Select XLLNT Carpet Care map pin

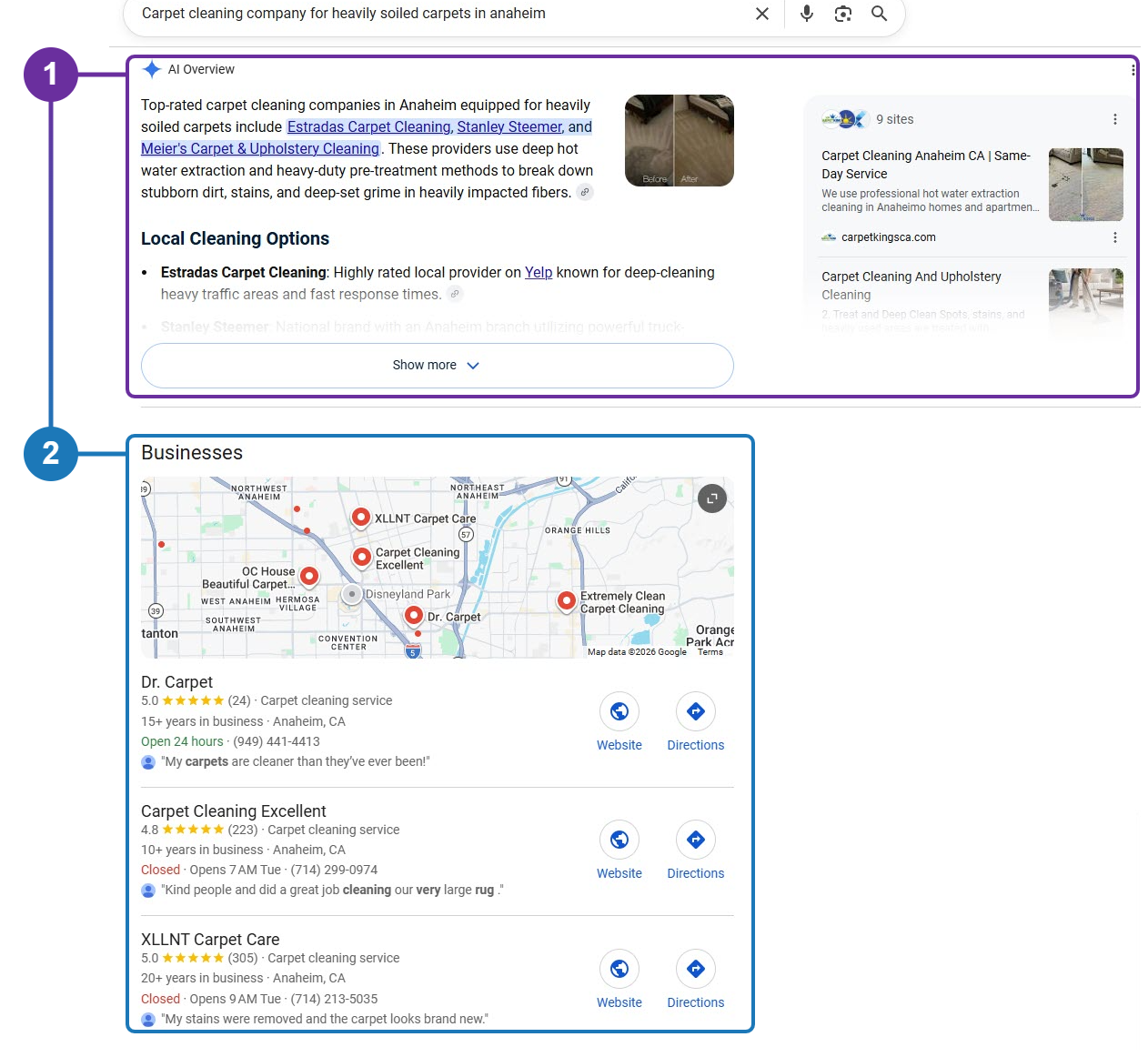click(x=361, y=518)
